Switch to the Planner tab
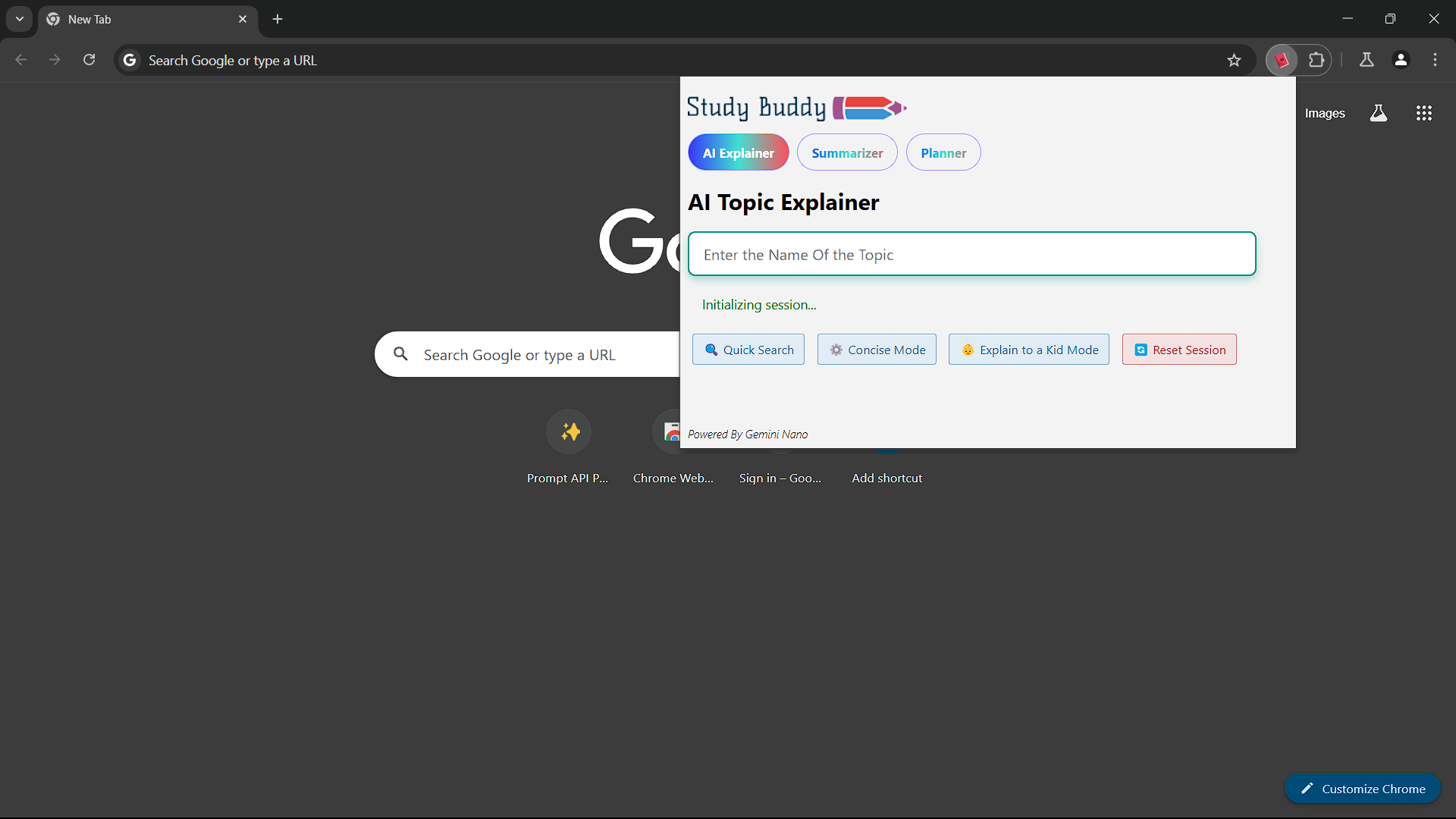Image resolution: width=1456 pixels, height=819 pixels. [x=943, y=152]
